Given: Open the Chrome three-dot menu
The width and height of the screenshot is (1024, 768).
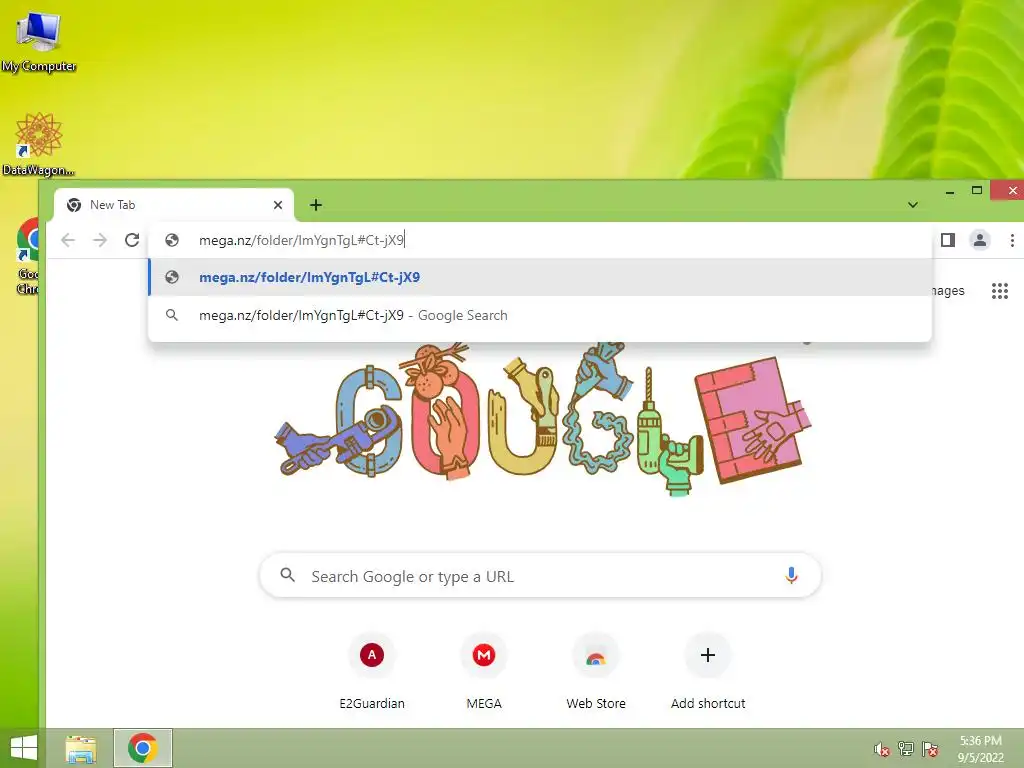Looking at the screenshot, I should pos(1012,240).
